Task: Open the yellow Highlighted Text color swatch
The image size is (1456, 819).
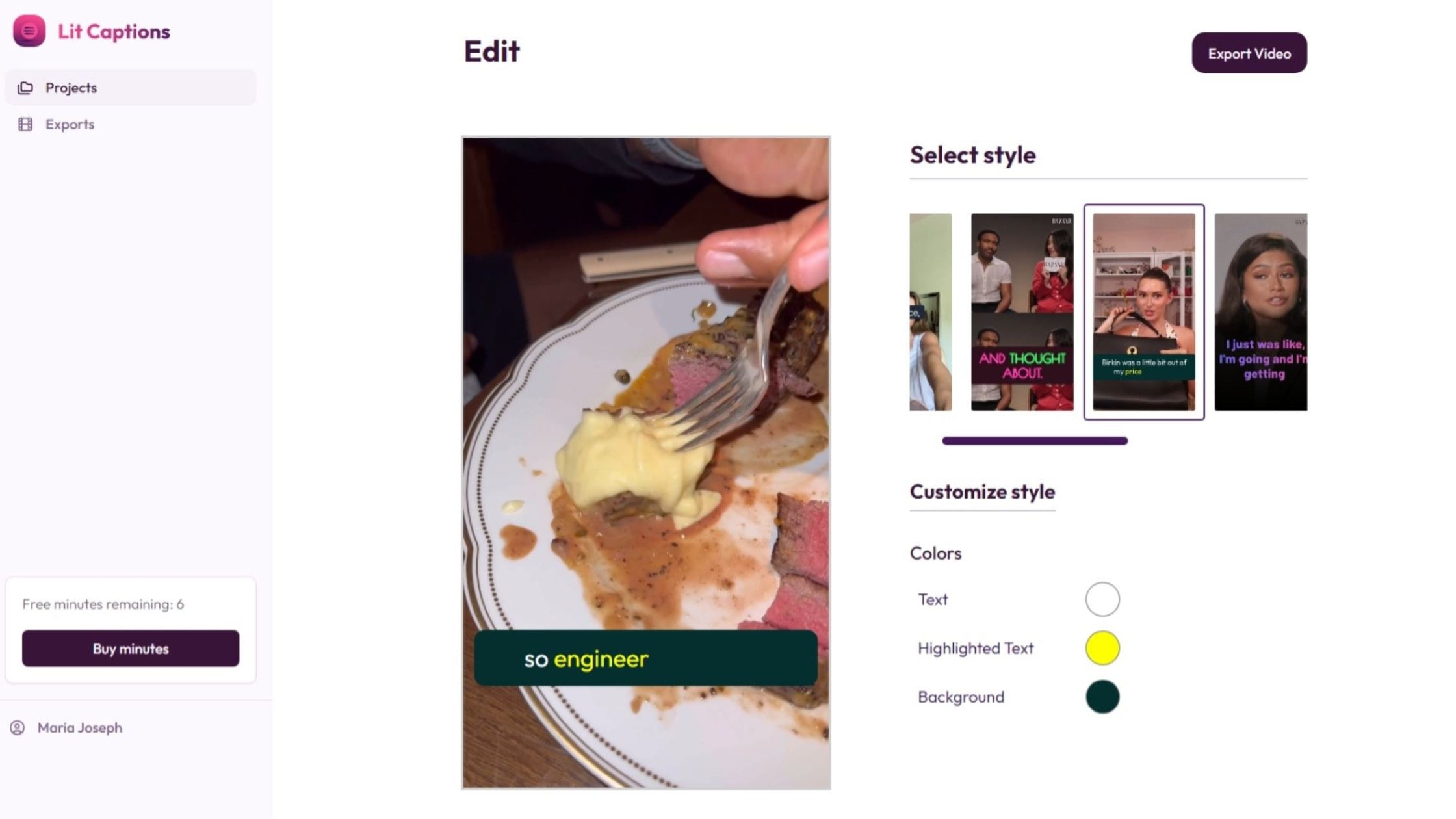Action: [x=1102, y=648]
